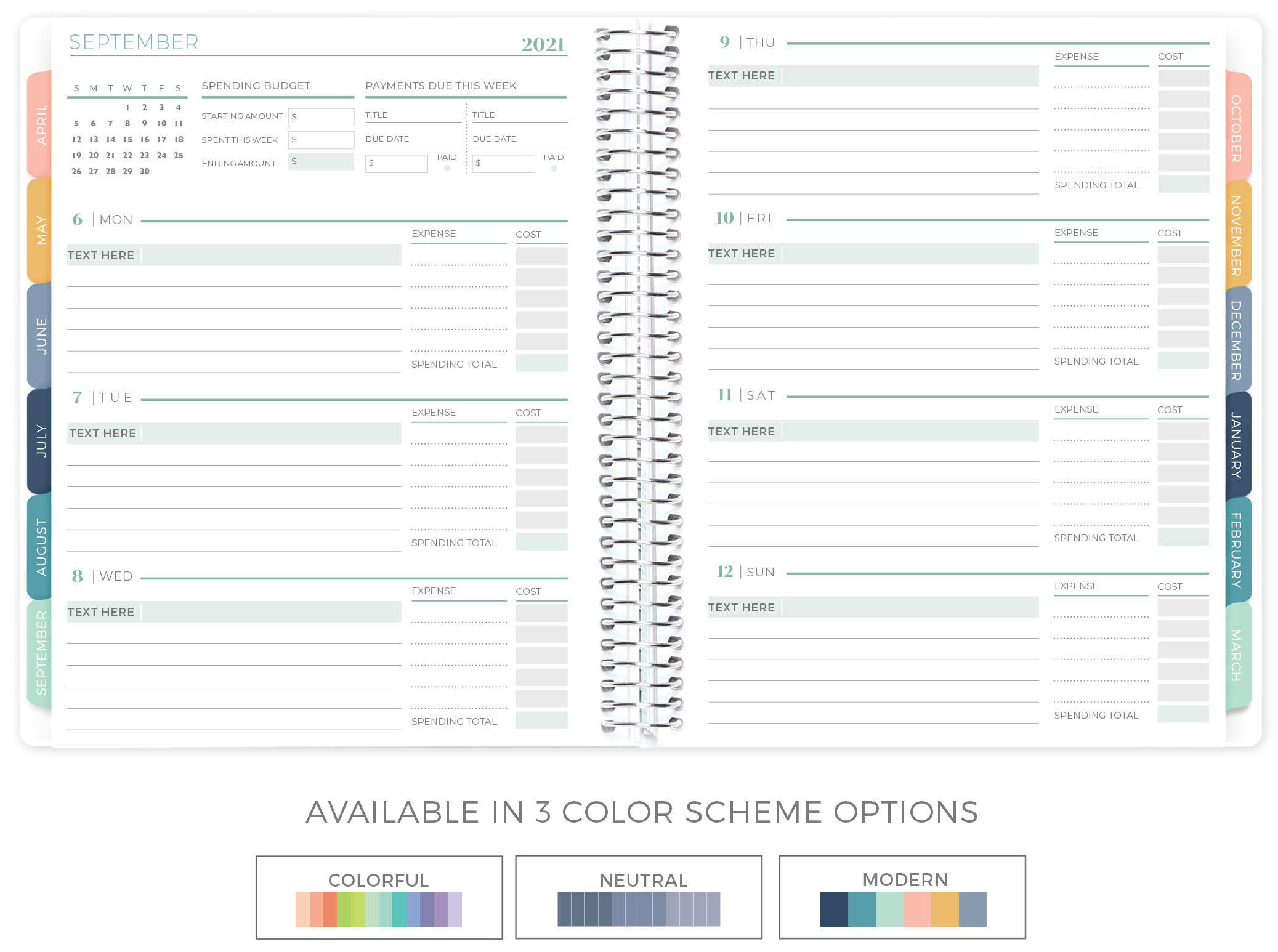Mark the second payment's PAID circle

(554, 168)
